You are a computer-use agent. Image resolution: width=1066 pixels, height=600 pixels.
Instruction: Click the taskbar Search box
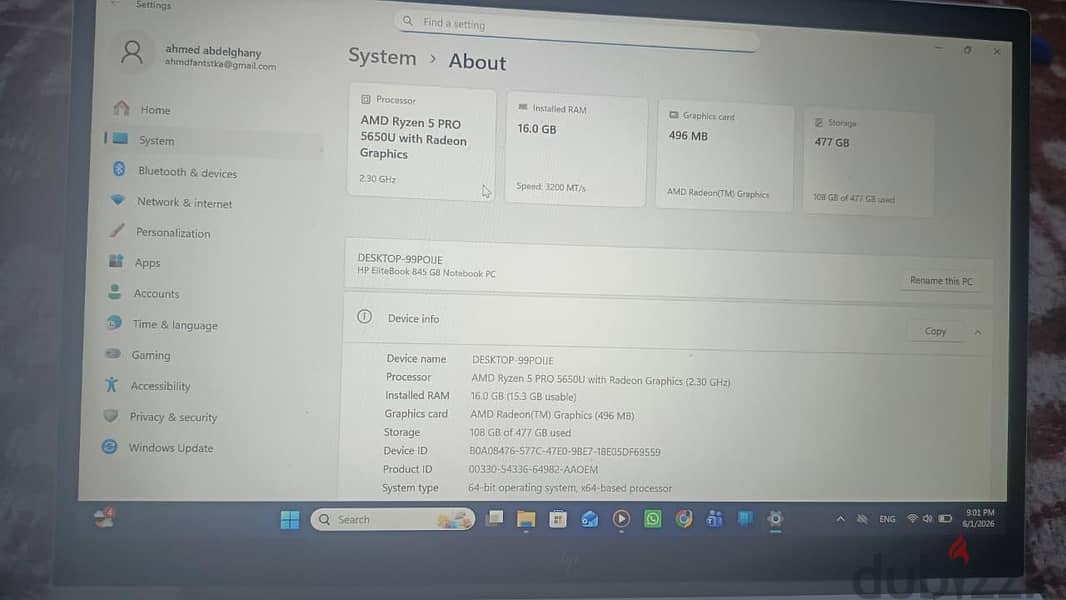[x=393, y=520]
